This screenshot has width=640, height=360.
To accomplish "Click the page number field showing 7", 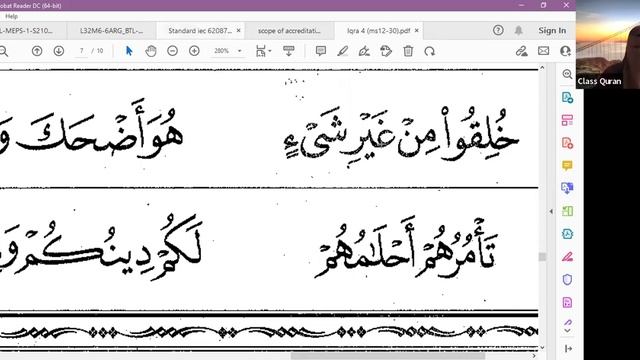I will point(82,51).
